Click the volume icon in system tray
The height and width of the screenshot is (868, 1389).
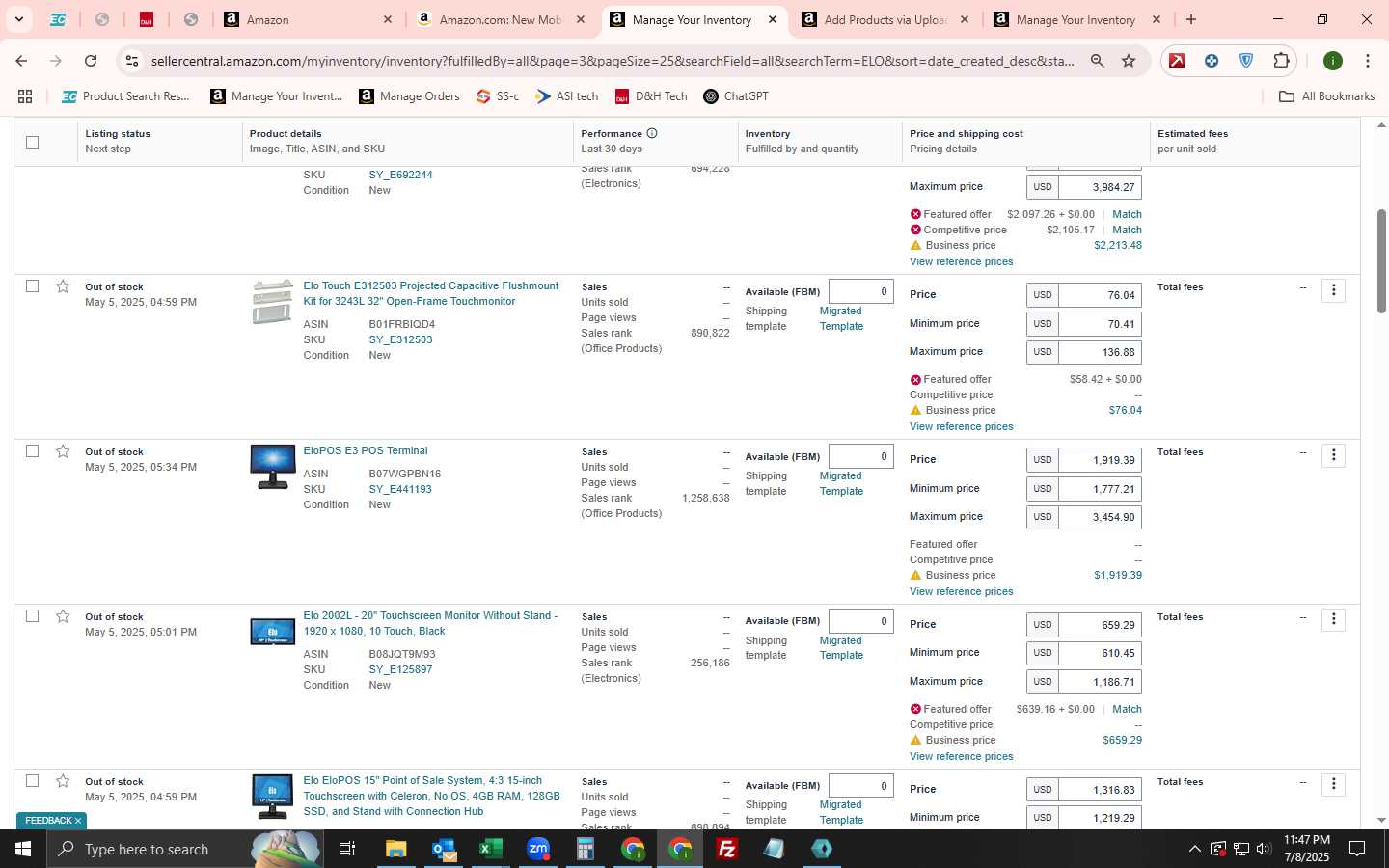point(1264,850)
